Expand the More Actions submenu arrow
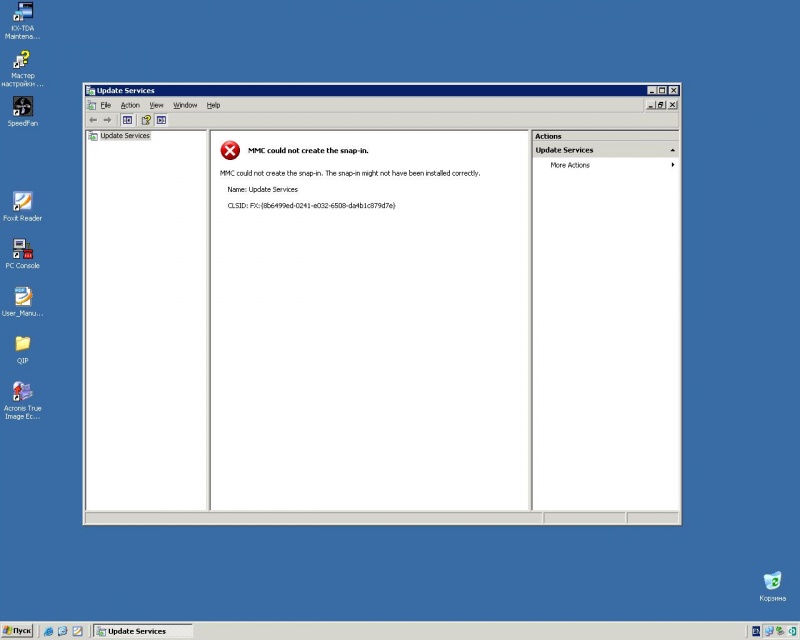800x640 pixels. pos(672,165)
